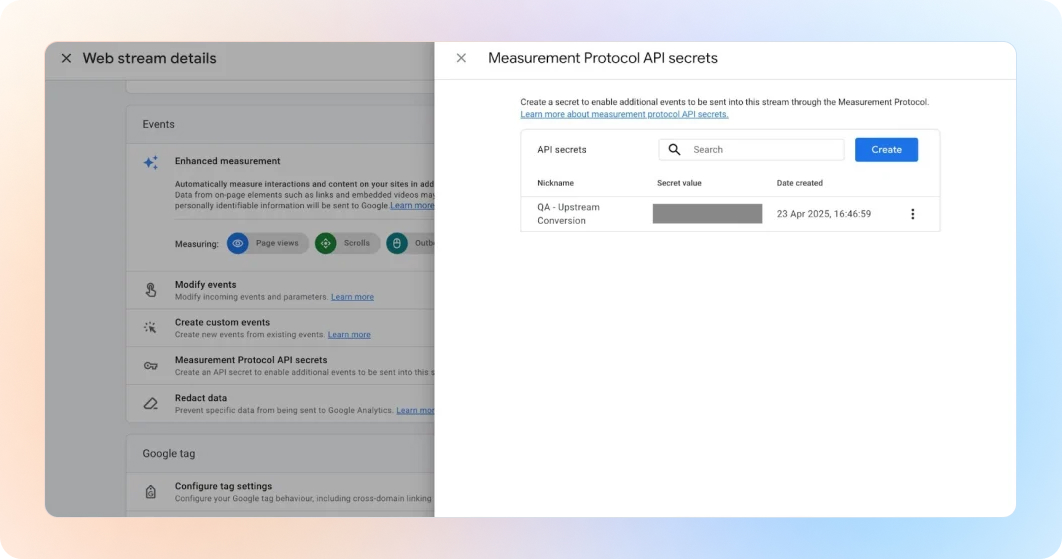Open the Learn more link under Redact data
The width and height of the screenshot is (1062, 559).
(415, 411)
